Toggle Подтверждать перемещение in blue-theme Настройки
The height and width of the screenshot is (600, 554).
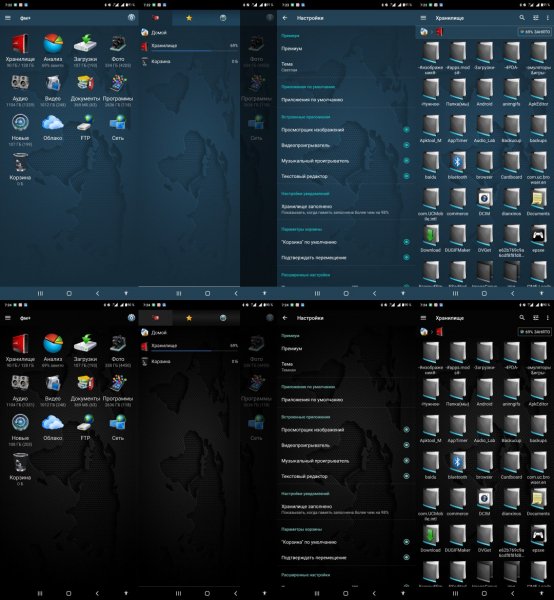406,257
